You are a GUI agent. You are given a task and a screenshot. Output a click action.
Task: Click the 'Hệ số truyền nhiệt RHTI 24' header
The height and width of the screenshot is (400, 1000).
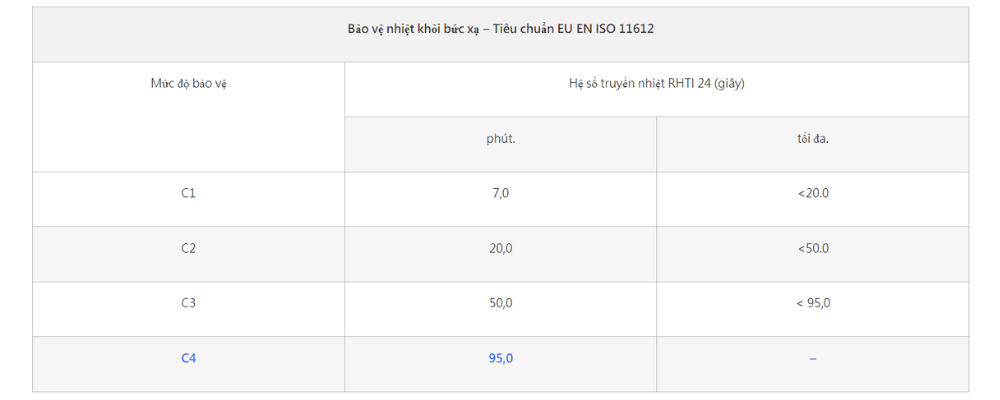tap(656, 84)
